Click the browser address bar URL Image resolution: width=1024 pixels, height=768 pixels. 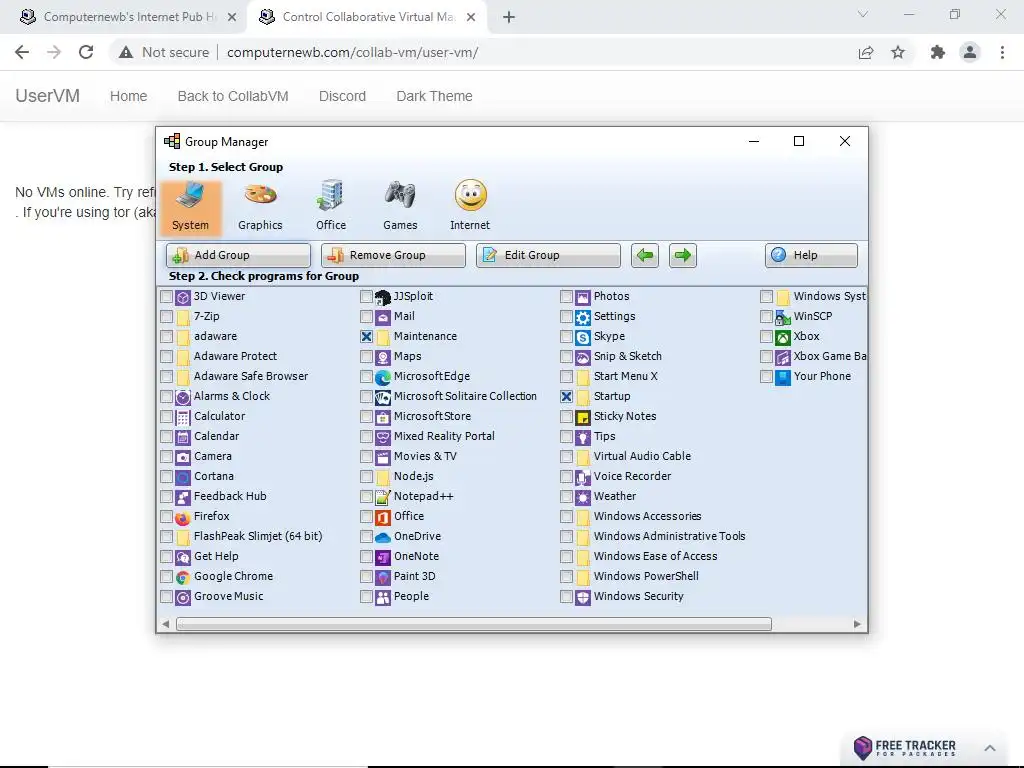(x=353, y=52)
